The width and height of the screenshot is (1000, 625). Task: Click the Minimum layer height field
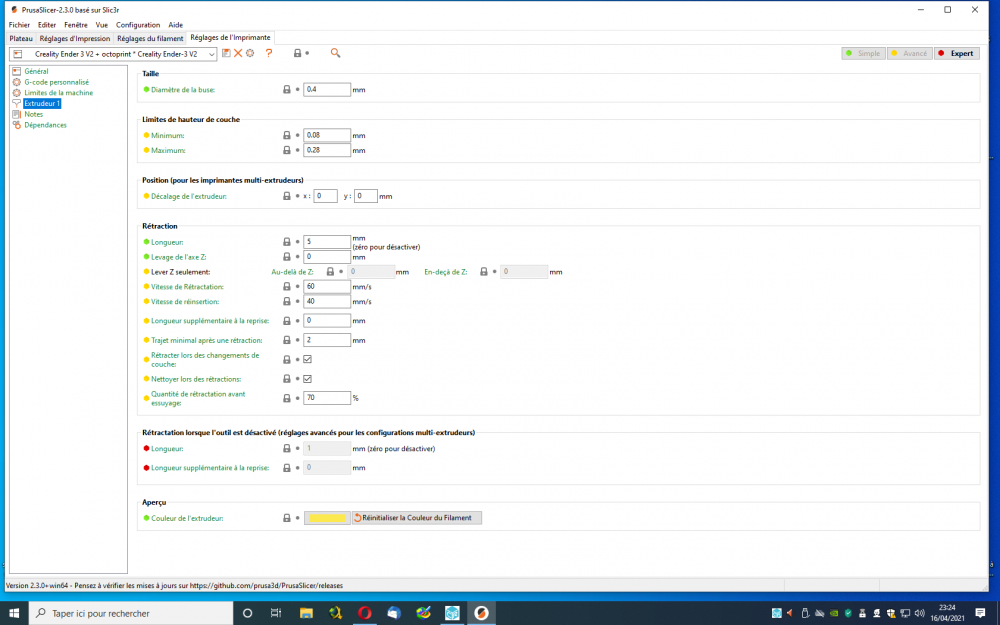click(x=327, y=135)
